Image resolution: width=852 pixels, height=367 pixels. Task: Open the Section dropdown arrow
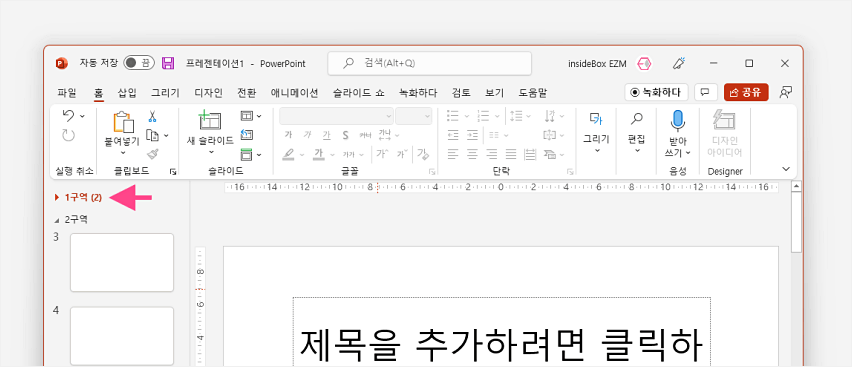click(259, 155)
